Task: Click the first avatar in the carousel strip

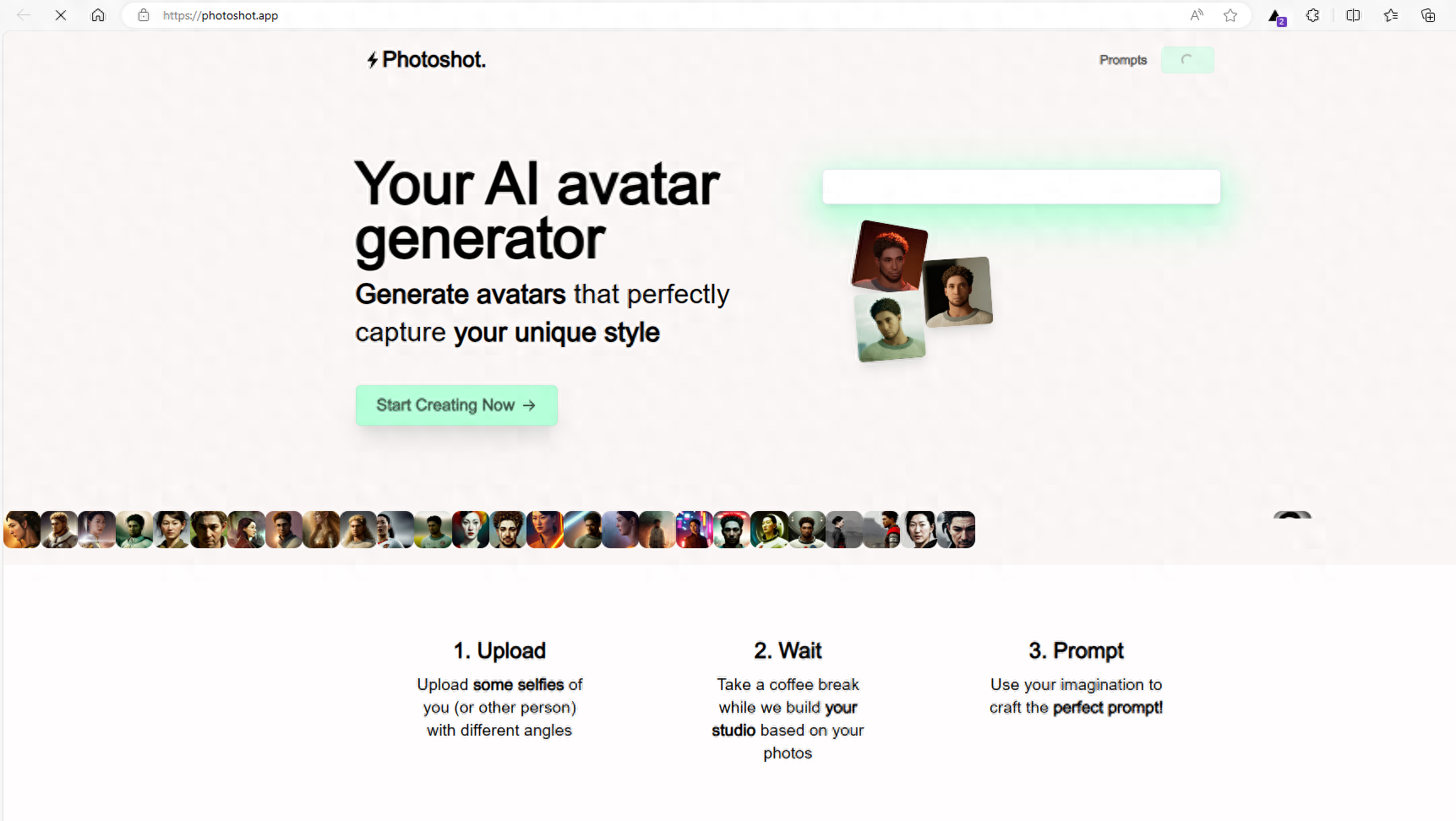Action: [22, 530]
